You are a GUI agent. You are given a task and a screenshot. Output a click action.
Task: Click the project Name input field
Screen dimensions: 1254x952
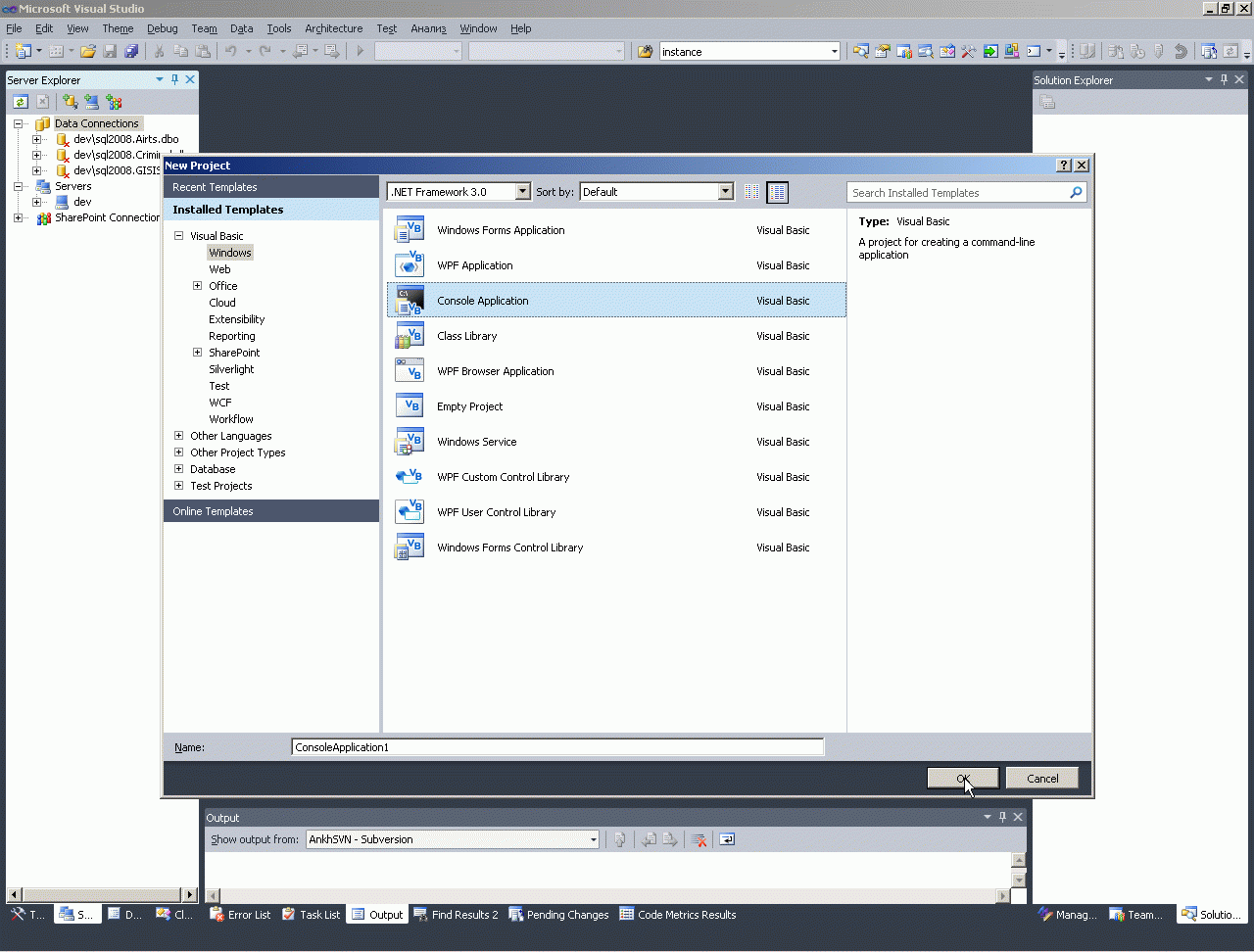(557, 747)
